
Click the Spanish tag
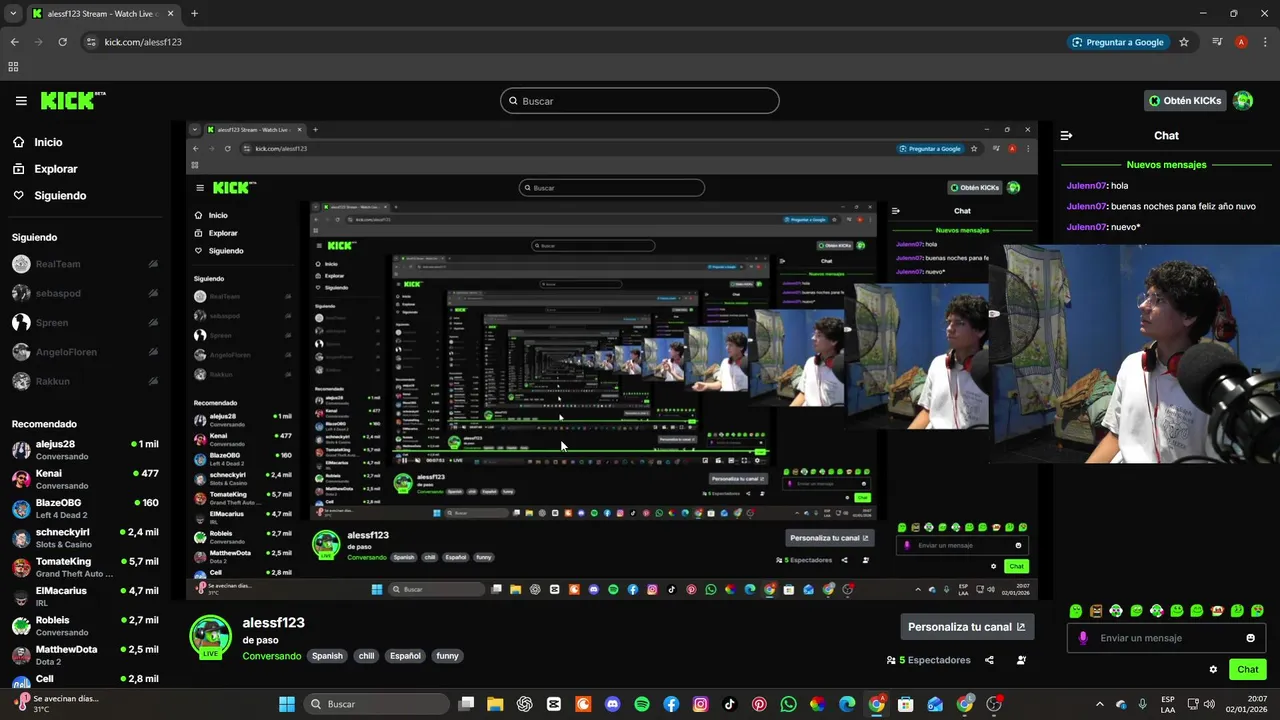[x=327, y=656]
